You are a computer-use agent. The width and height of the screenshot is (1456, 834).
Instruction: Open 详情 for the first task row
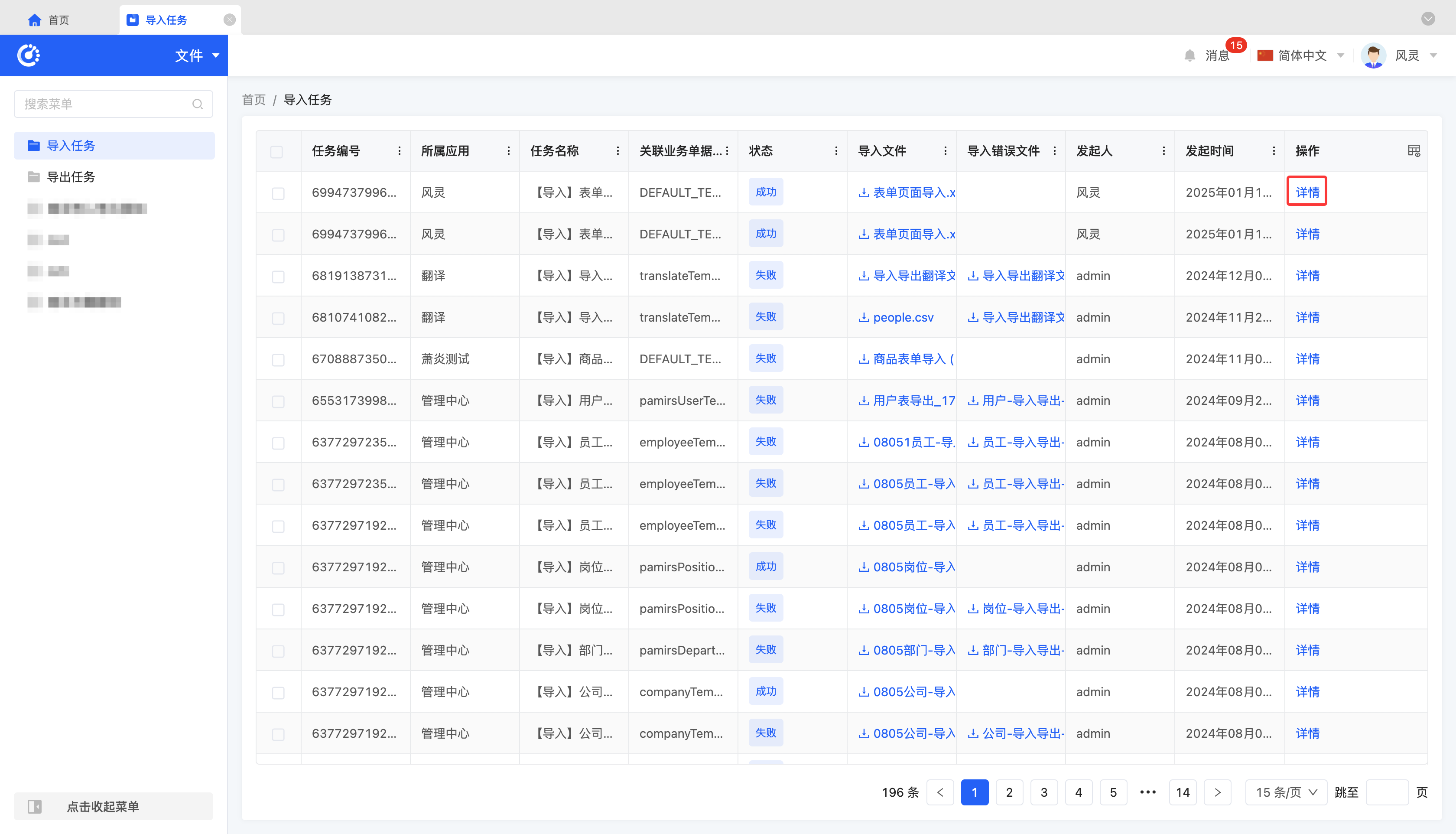[x=1307, y=192]
